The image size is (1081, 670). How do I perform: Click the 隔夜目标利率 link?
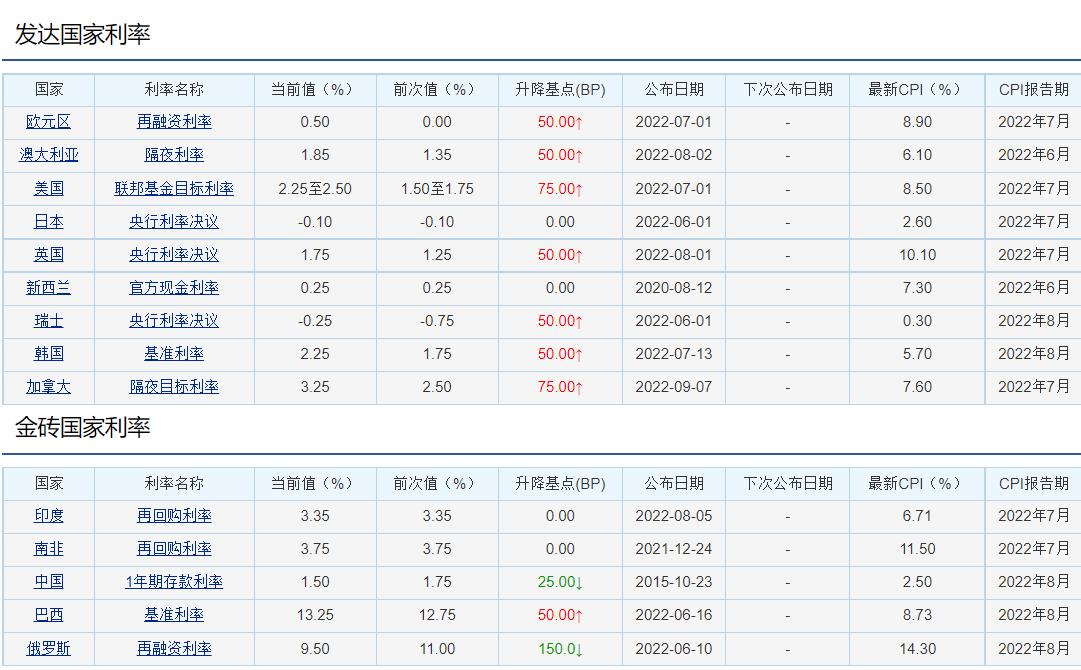pos(176,387)
